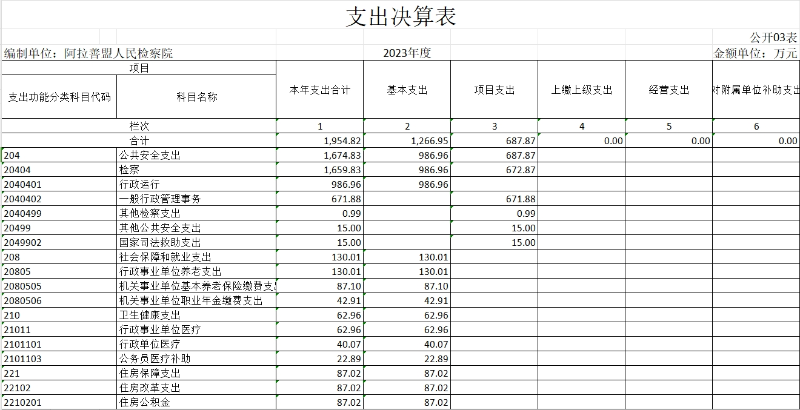Click code cell 21011
Image resolution: width=800 pixels, height=410 pixels.
[59, 330]
